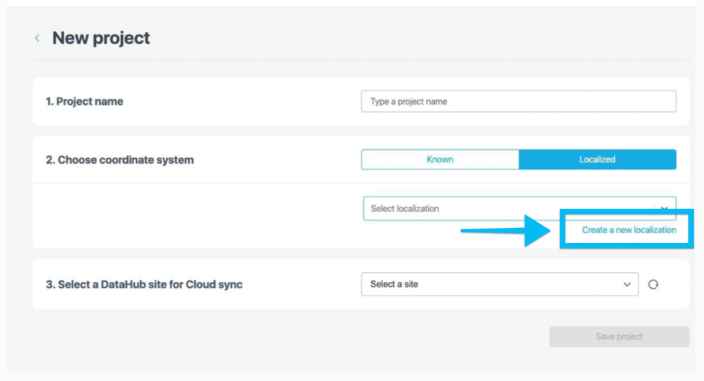Select the Known coordinate system option
The height and width of the screenshot is (381, 704).
(x=440, y=159)
